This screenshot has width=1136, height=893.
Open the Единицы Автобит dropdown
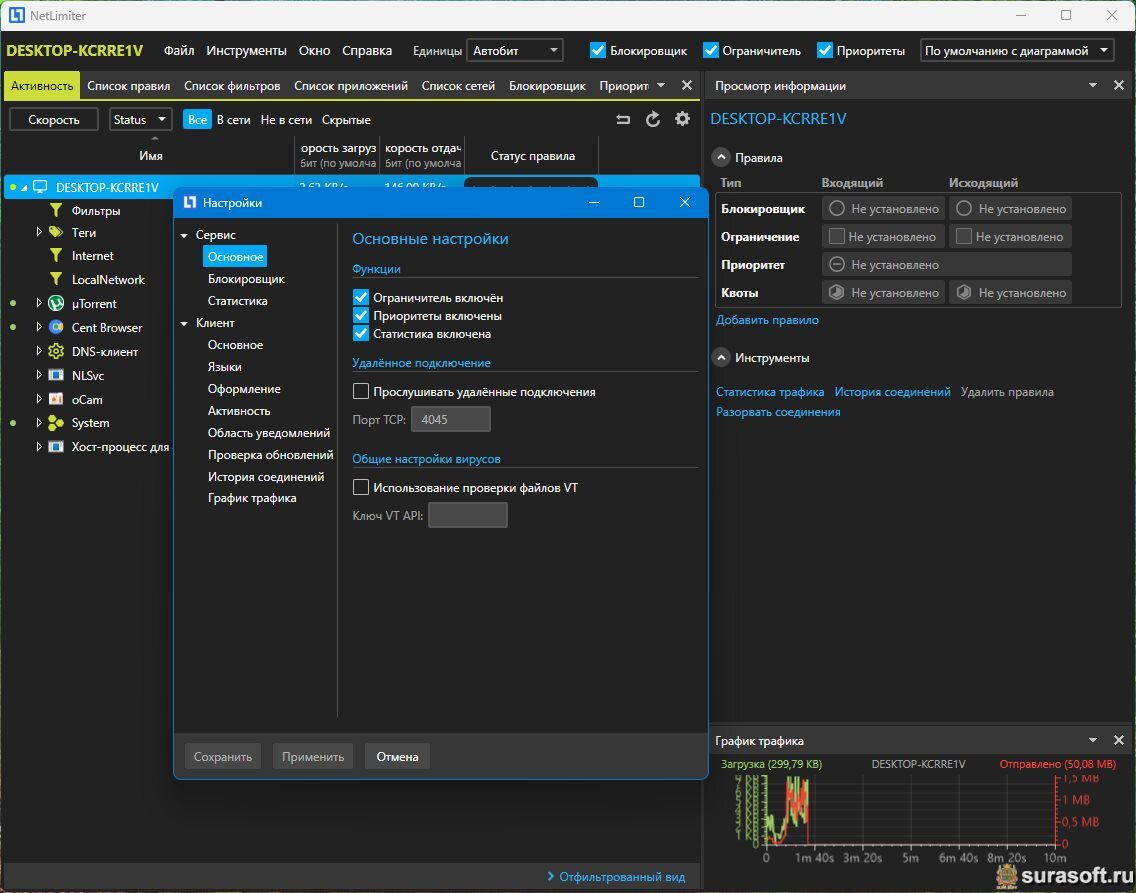point(514,50)
